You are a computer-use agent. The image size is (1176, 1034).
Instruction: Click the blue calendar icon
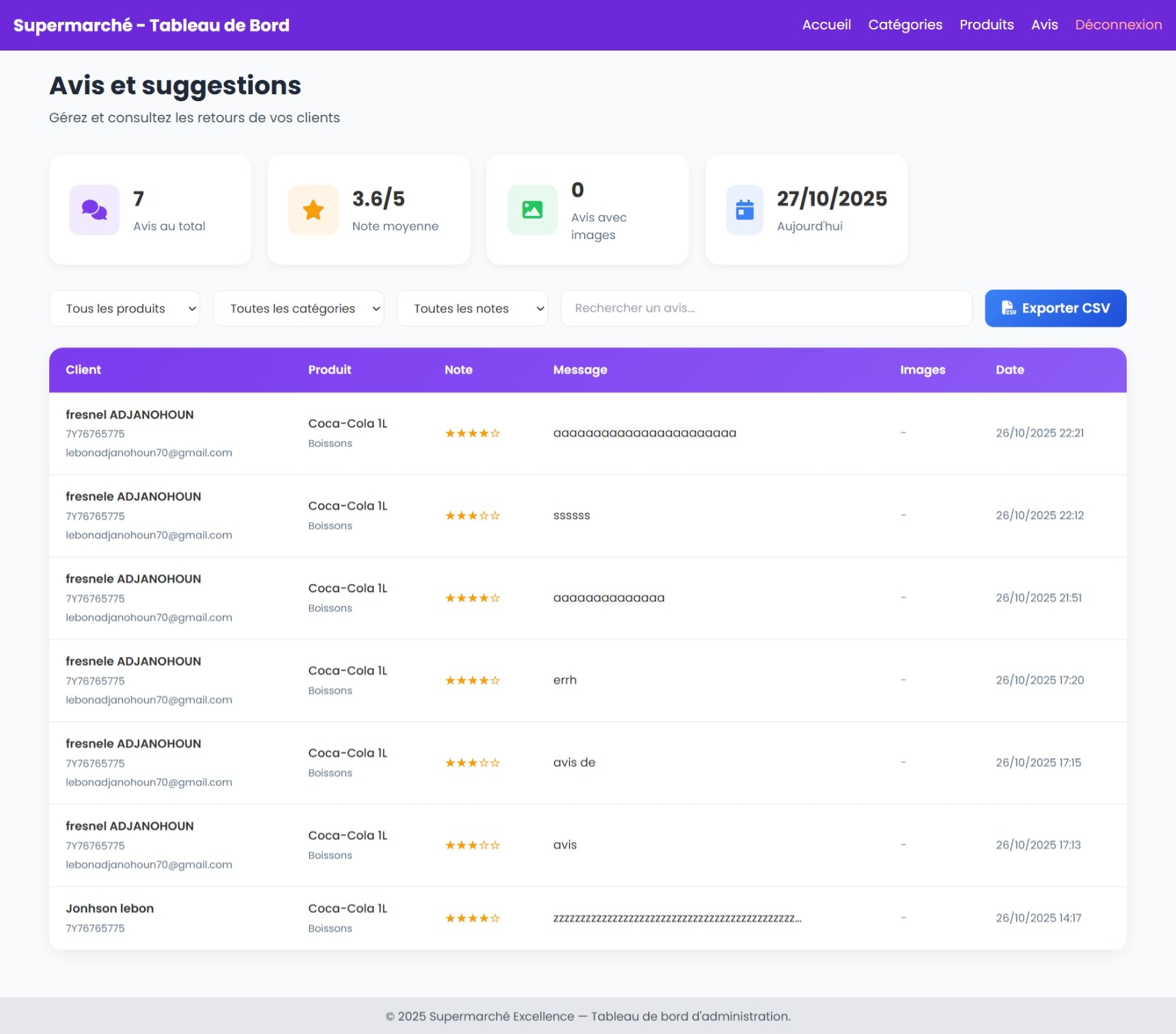coord(744,210)
